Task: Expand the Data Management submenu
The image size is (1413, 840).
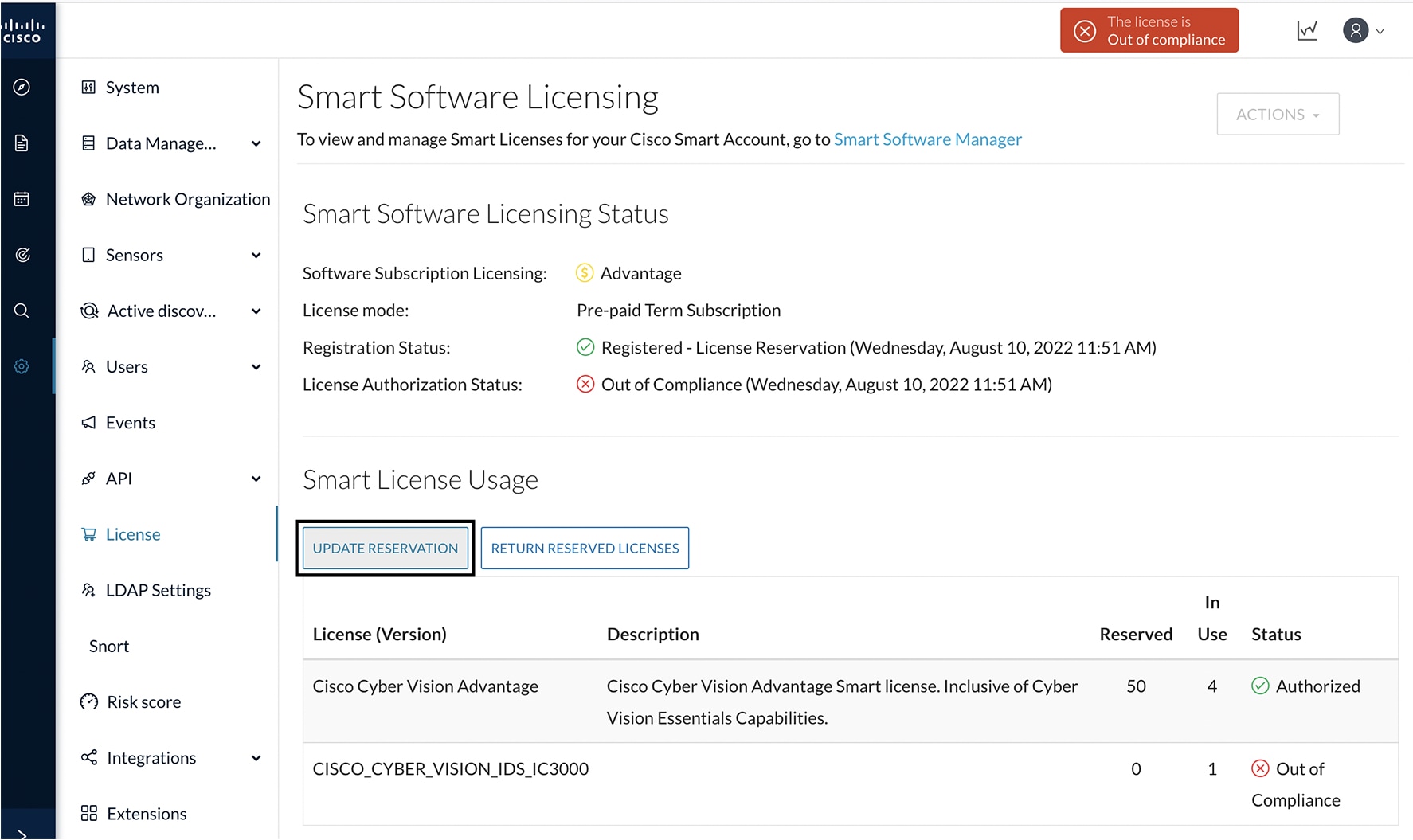Action: [x=256, y=144]
